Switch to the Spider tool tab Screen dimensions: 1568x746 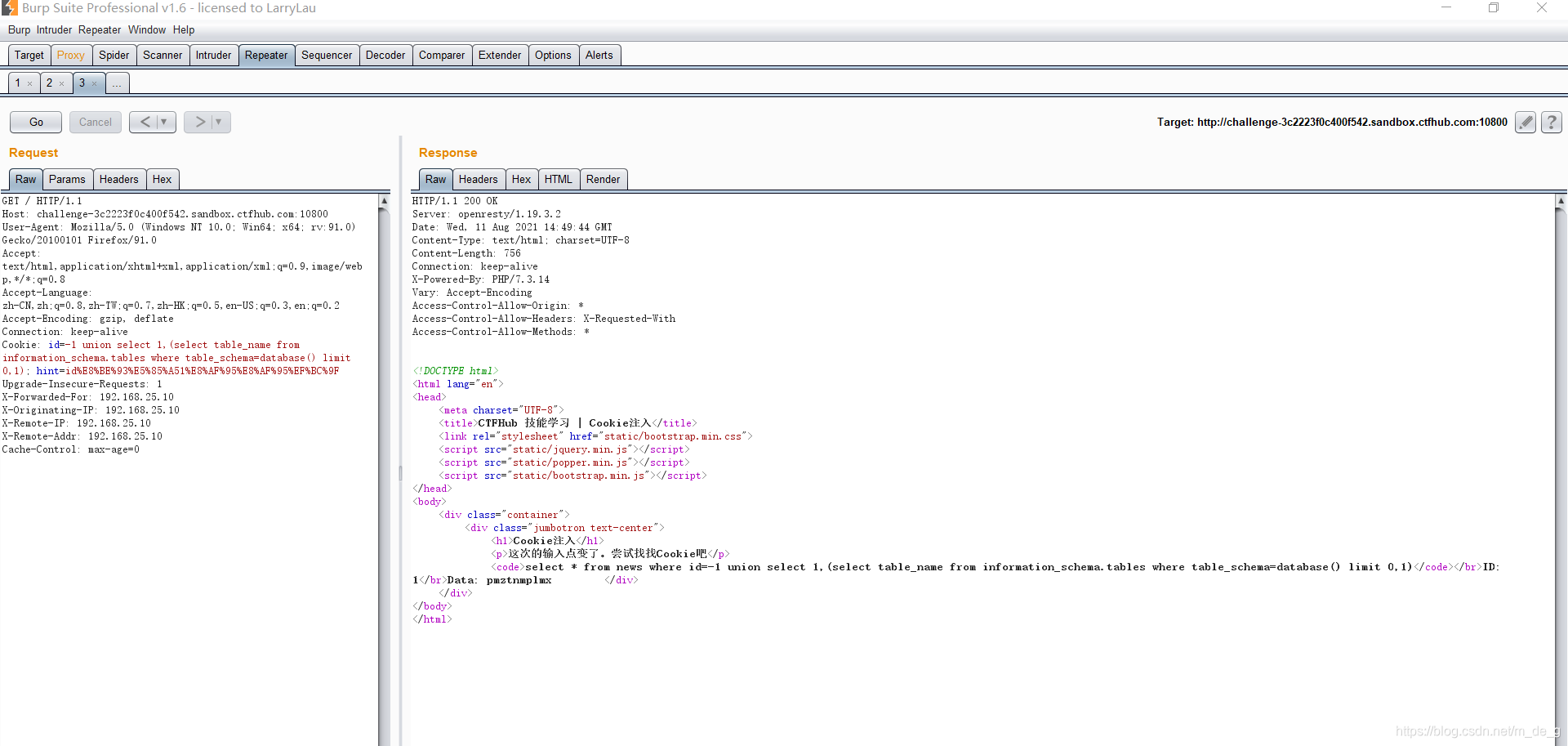[114, 55]
